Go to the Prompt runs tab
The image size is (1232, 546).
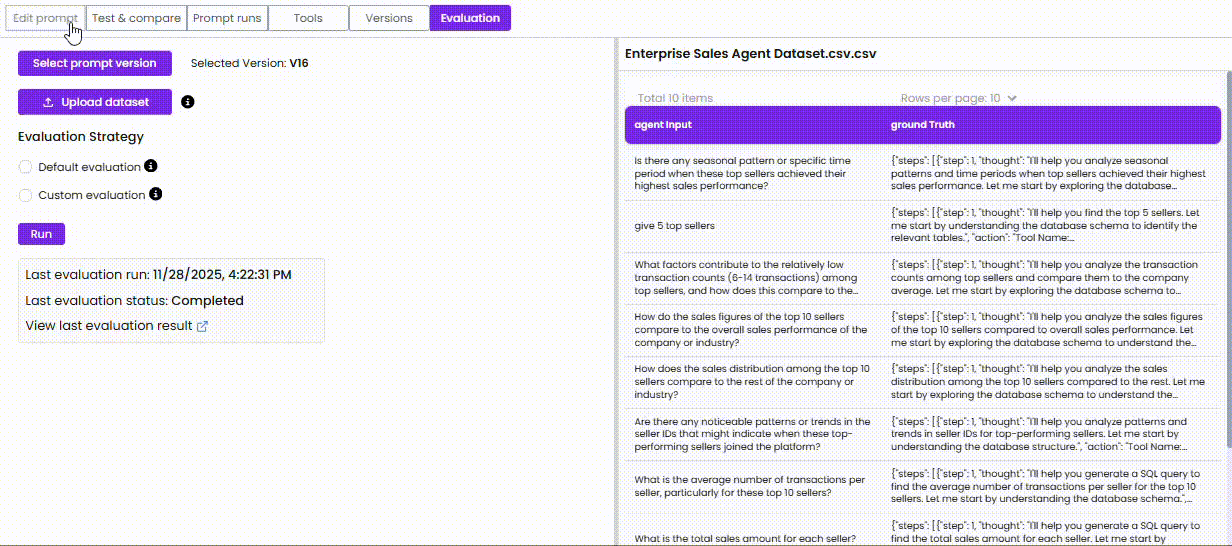tap(227, 18)
